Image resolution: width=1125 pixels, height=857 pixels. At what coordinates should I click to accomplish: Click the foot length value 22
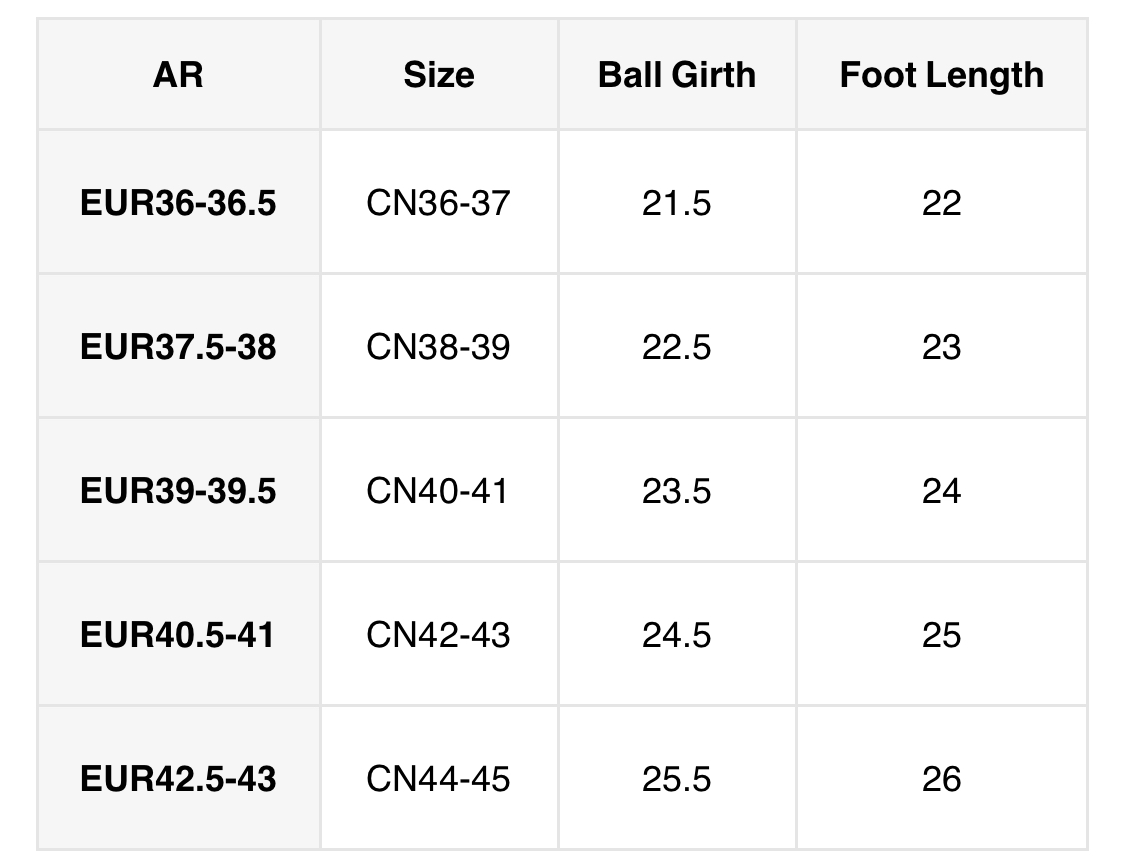pos(941,203)
